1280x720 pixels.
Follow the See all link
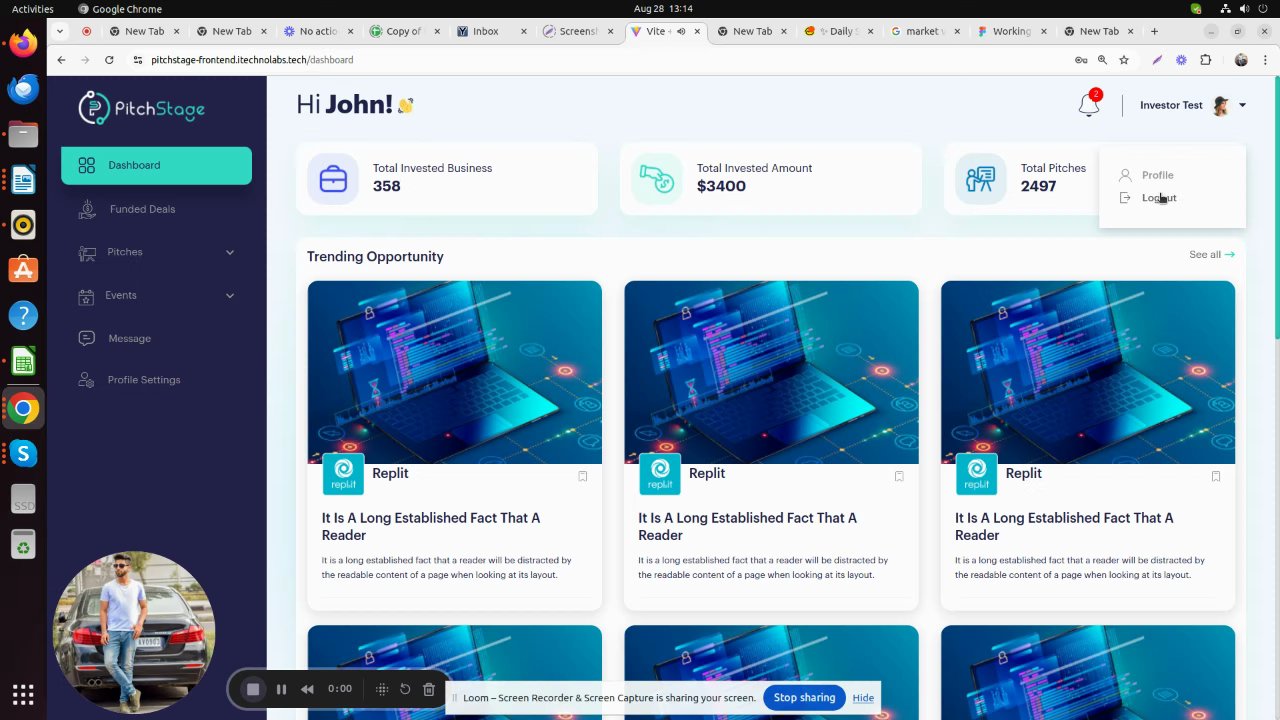click(x=1212, y=254)
